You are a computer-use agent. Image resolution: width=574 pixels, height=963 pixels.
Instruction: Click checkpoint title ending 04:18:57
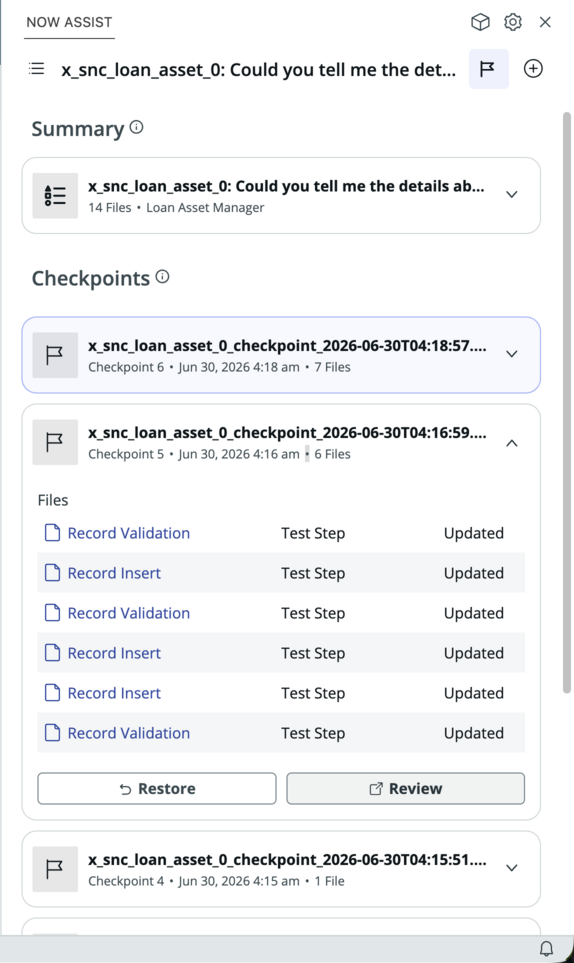[287, 346]
